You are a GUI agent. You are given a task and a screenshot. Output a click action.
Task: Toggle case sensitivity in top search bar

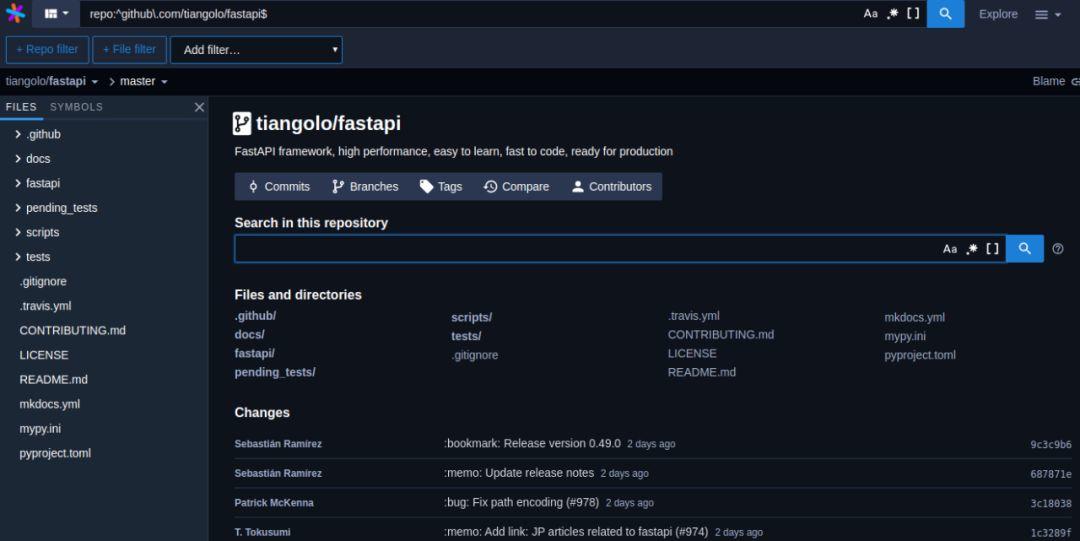tap(871, 14)
